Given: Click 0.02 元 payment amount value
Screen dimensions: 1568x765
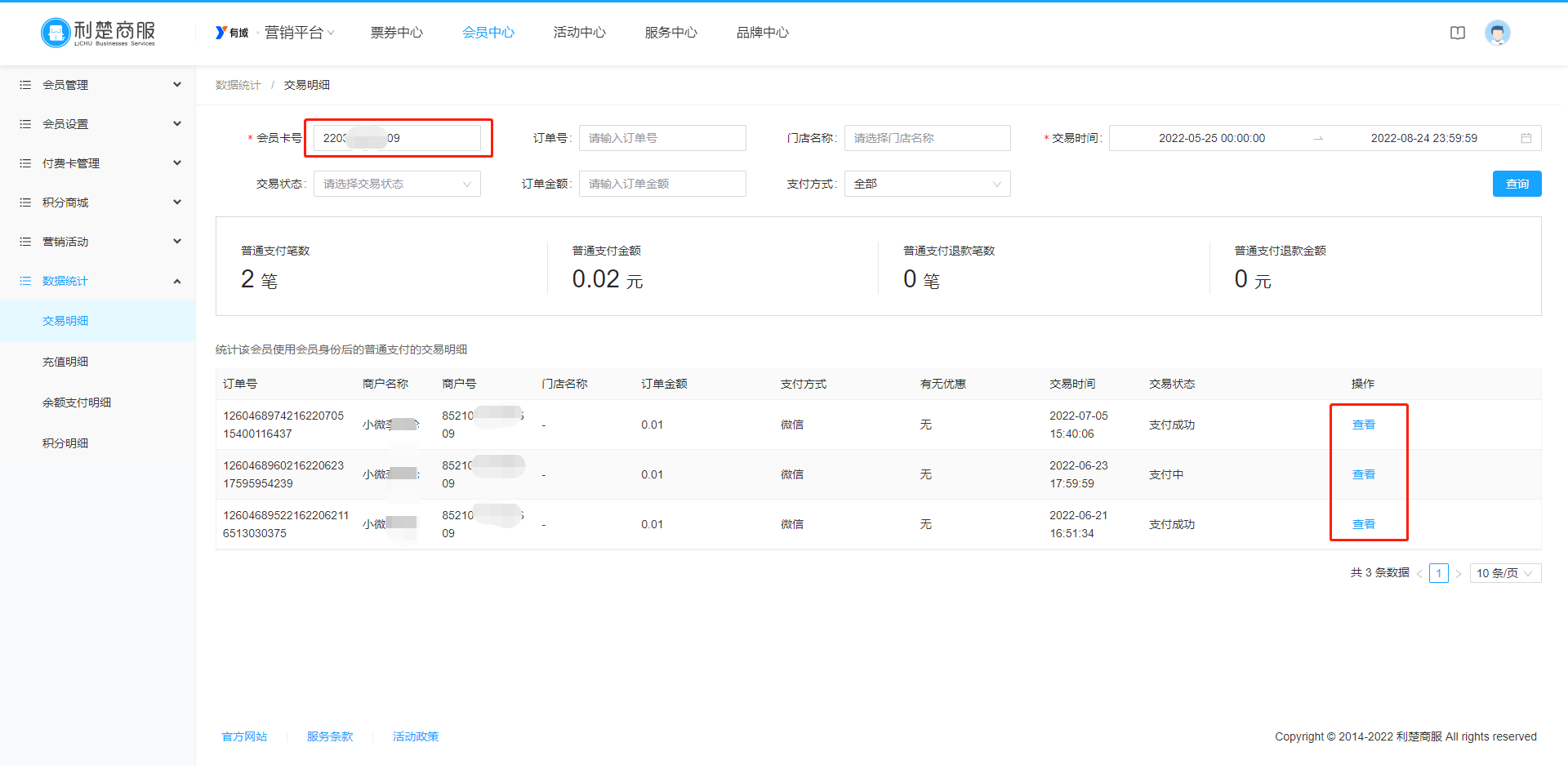Looking at the screenshot, I should click(x=608, y=279).
